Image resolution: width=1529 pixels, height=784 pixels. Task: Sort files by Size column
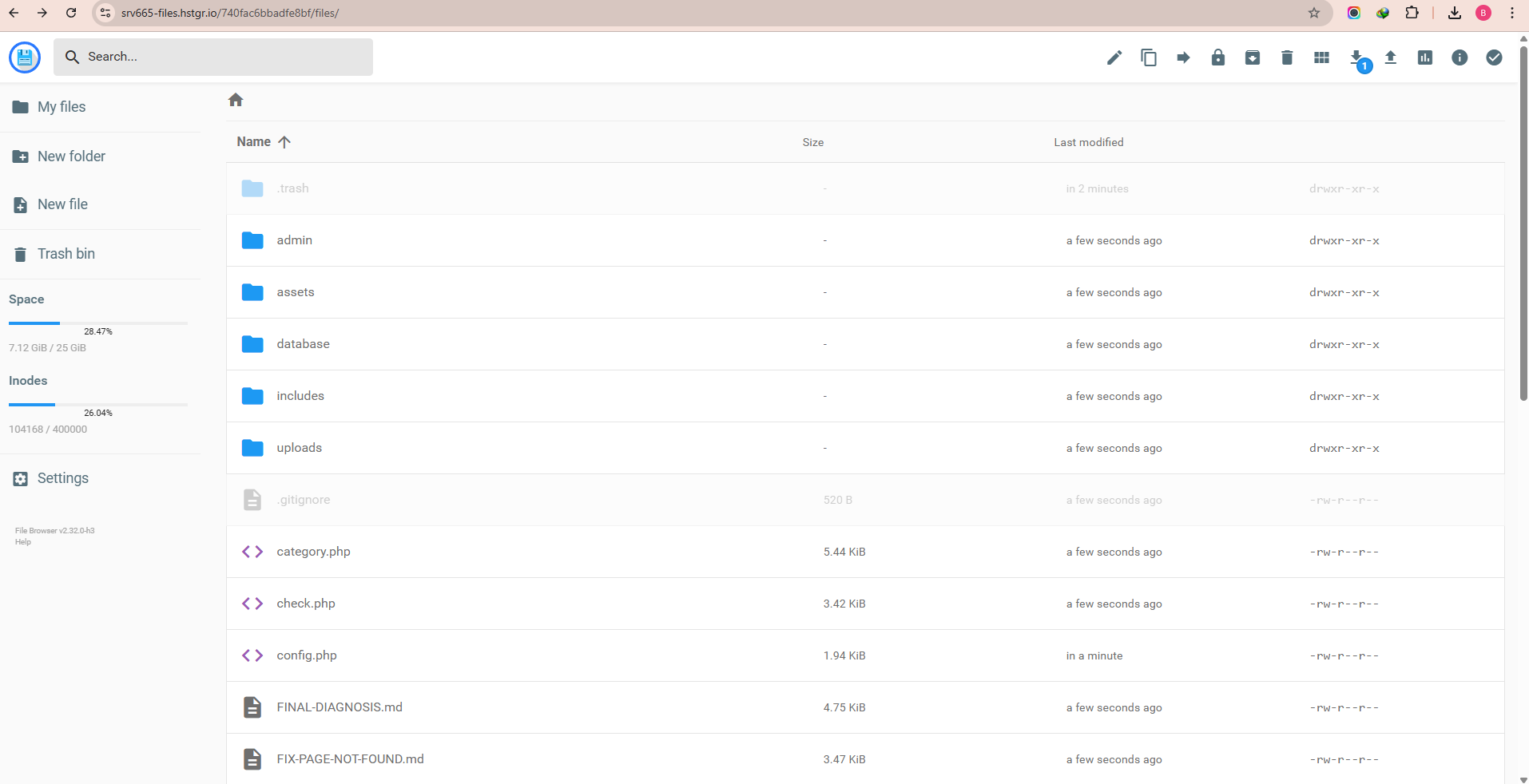(812, 142)
